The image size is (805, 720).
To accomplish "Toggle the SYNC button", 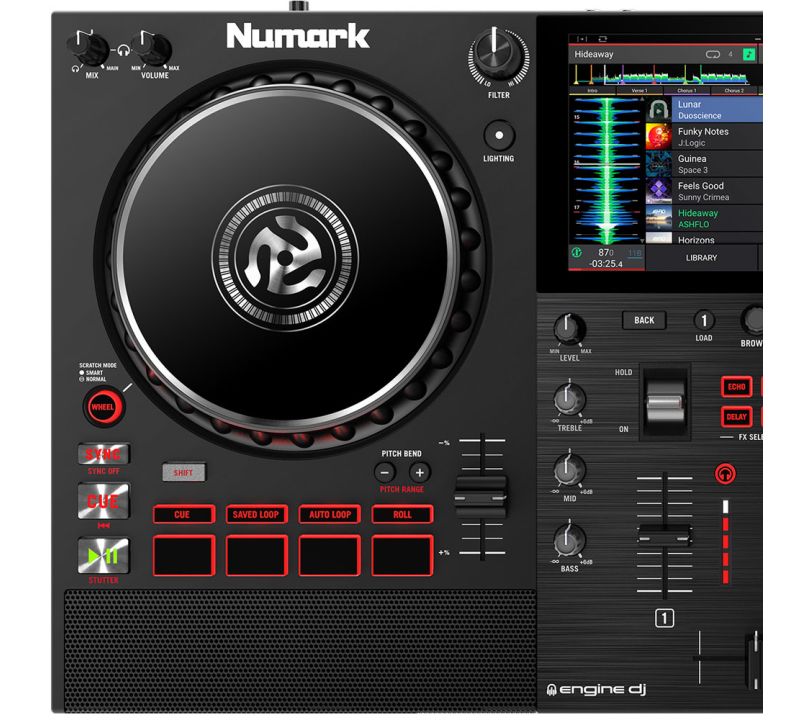I will coord(103,454).
